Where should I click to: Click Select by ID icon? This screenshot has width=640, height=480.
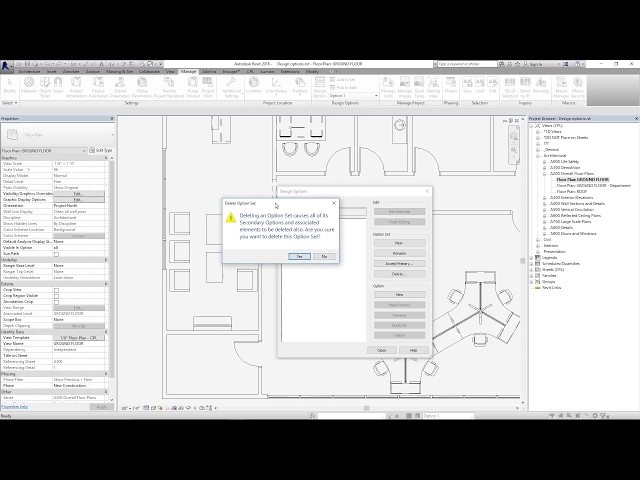click(525, 87)
